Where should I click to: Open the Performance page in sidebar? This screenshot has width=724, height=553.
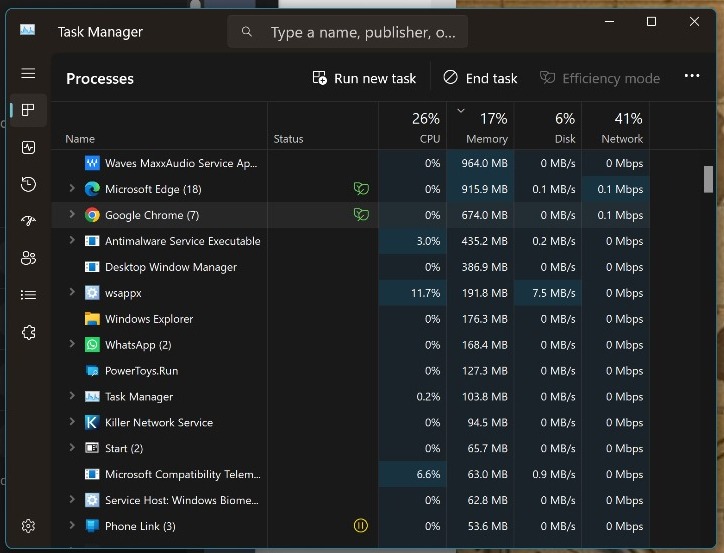pyautogui.click(x=28, y=147)
